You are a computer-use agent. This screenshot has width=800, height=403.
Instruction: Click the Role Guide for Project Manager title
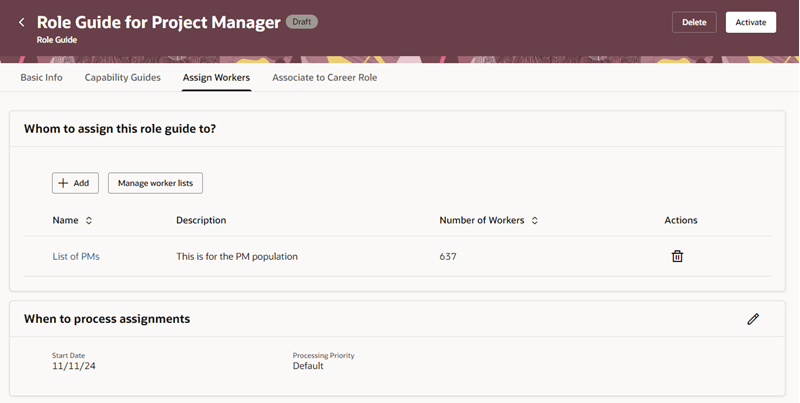pyautogui.click(x=158, y=22)
